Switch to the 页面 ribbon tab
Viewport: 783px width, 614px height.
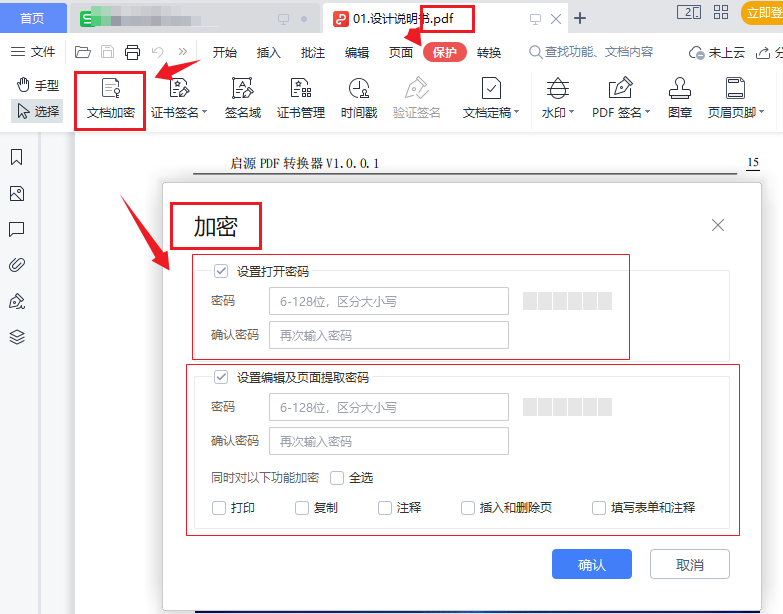tap(400, 52)
